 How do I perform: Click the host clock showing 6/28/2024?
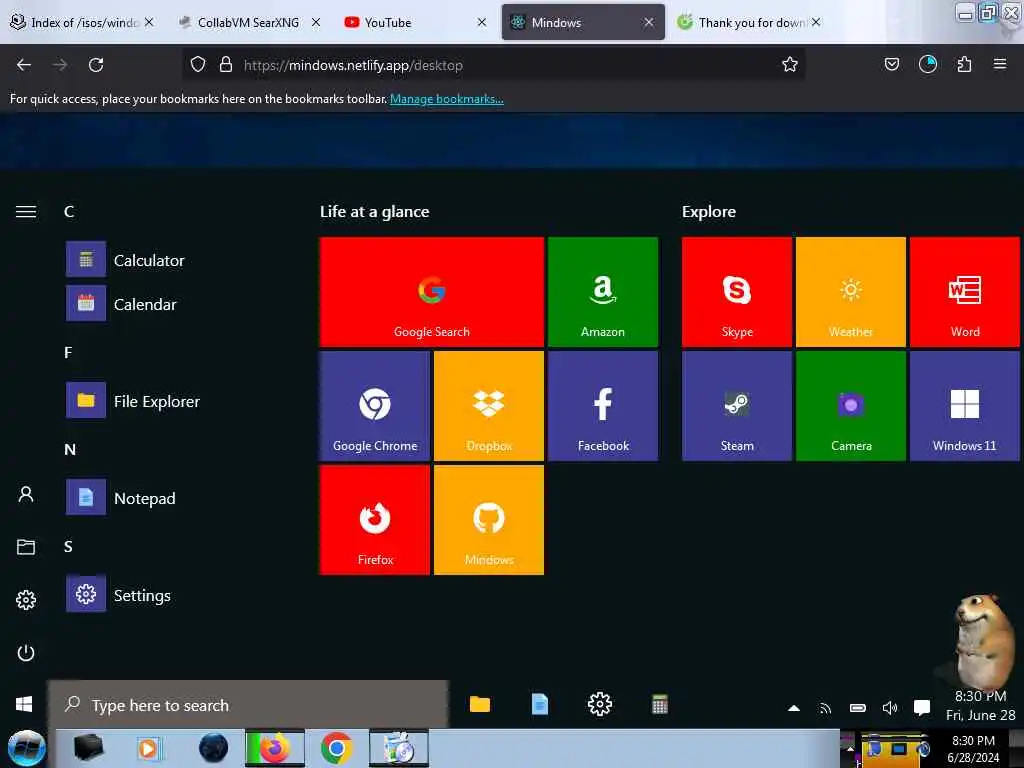[973, 749]
